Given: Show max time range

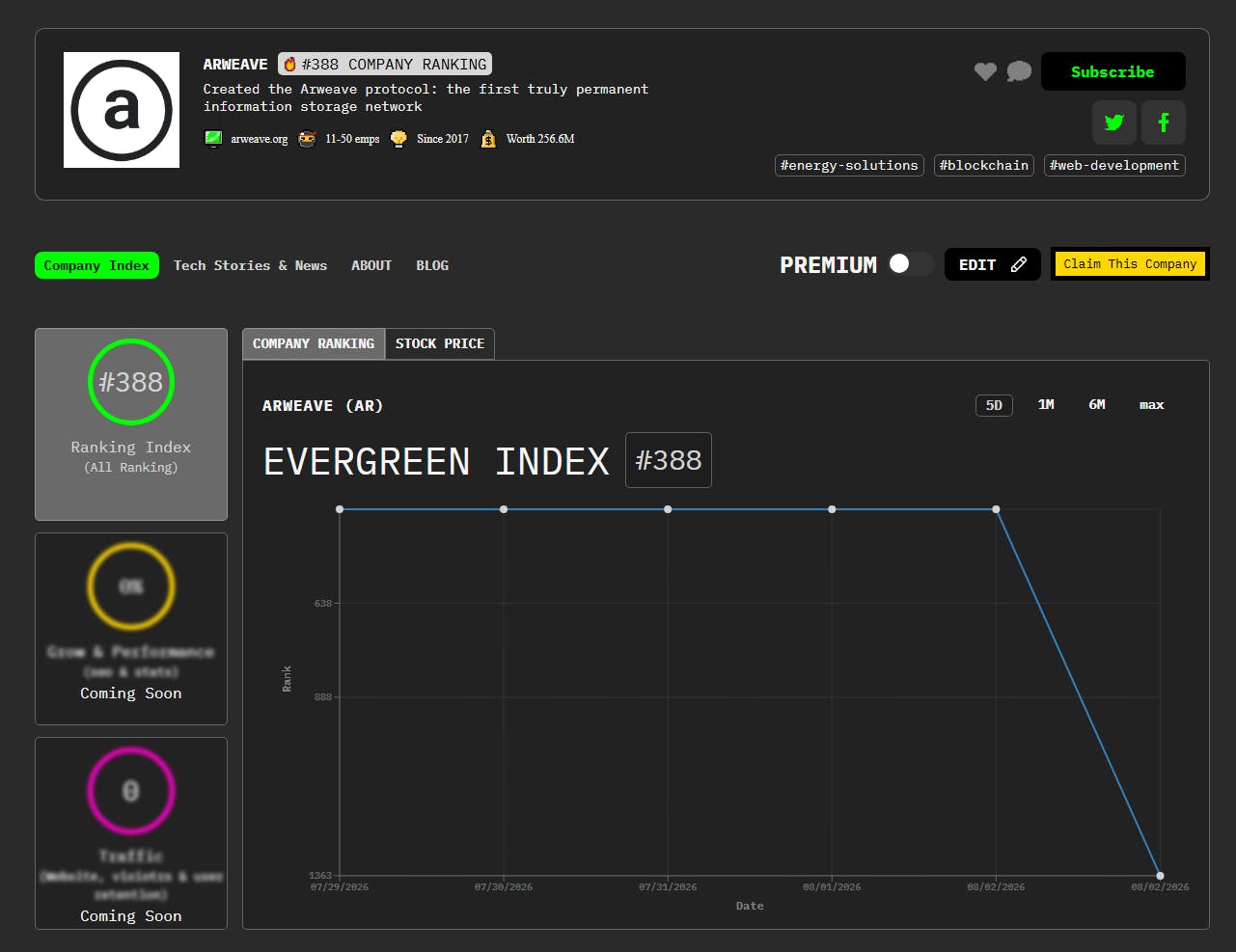Looking at the screenshot, I should coord(1151,405).
